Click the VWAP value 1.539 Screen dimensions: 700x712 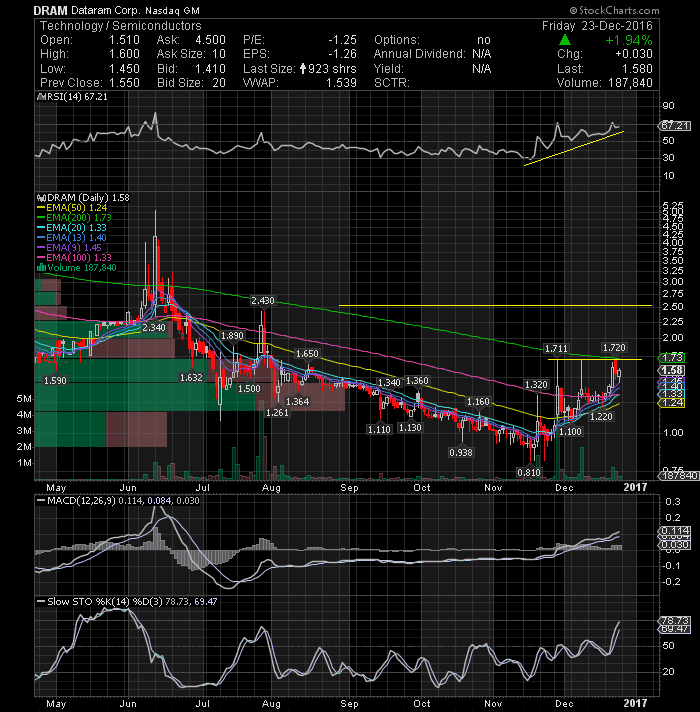coord(341,83)
